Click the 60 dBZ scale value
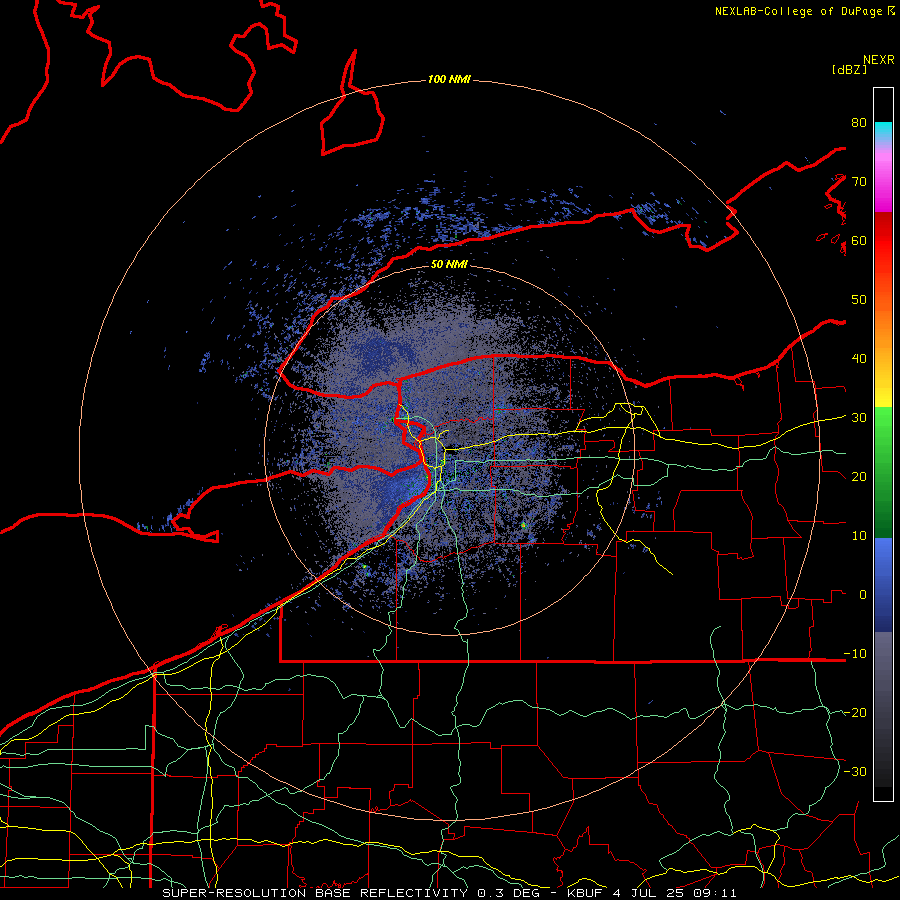Viewport: 900px width, 900px height. [859, 240]
